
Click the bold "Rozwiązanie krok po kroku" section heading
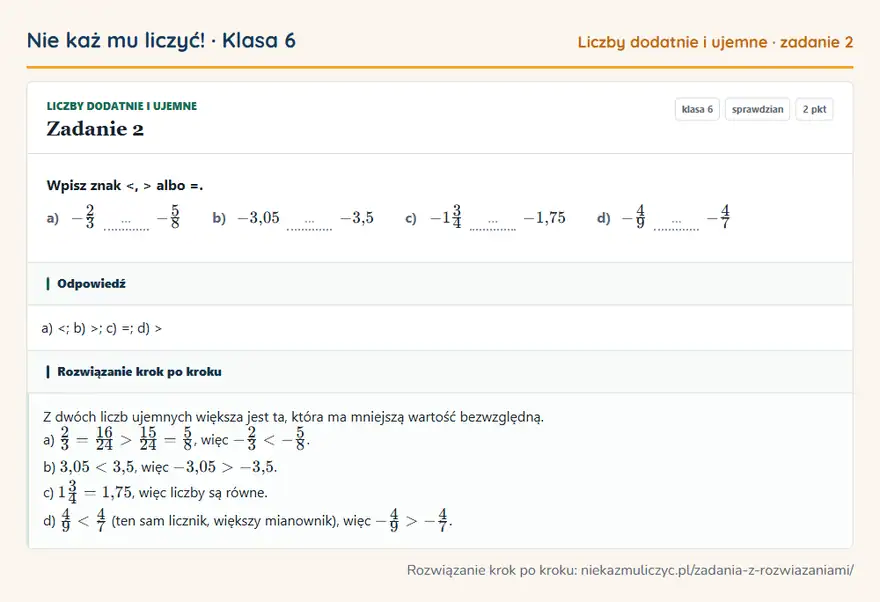click(139, 371)
